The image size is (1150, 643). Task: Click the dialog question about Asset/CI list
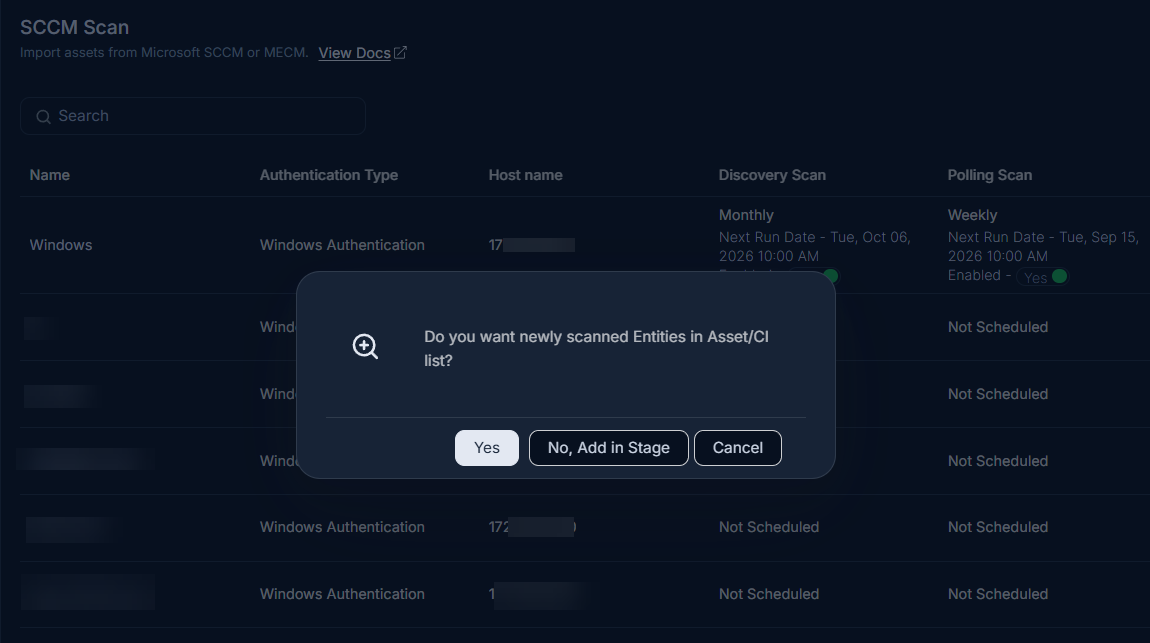tap(596, 348)
